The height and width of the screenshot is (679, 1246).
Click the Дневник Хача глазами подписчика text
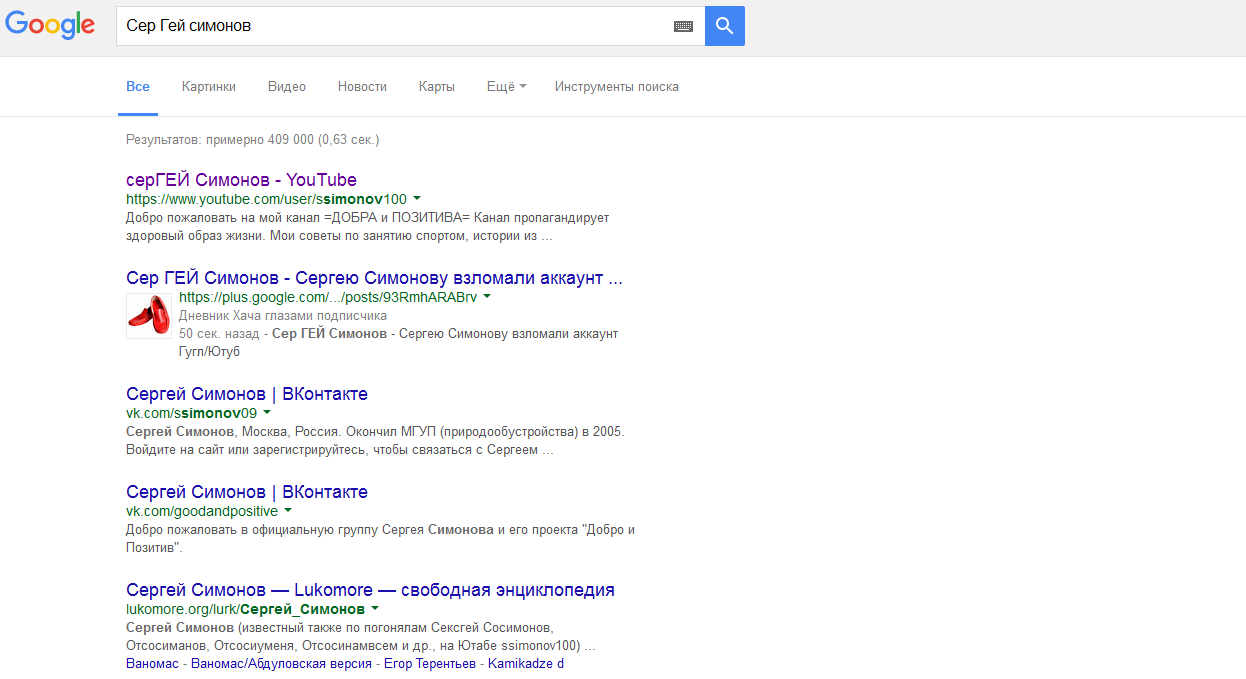point(283,315)
